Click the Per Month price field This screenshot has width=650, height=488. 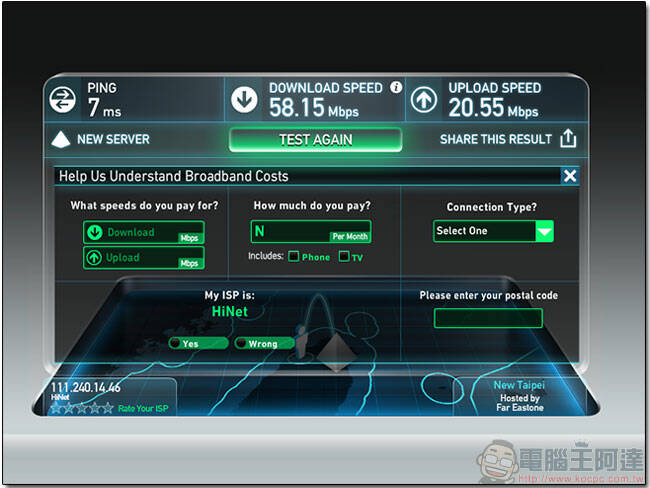[311, 231]
